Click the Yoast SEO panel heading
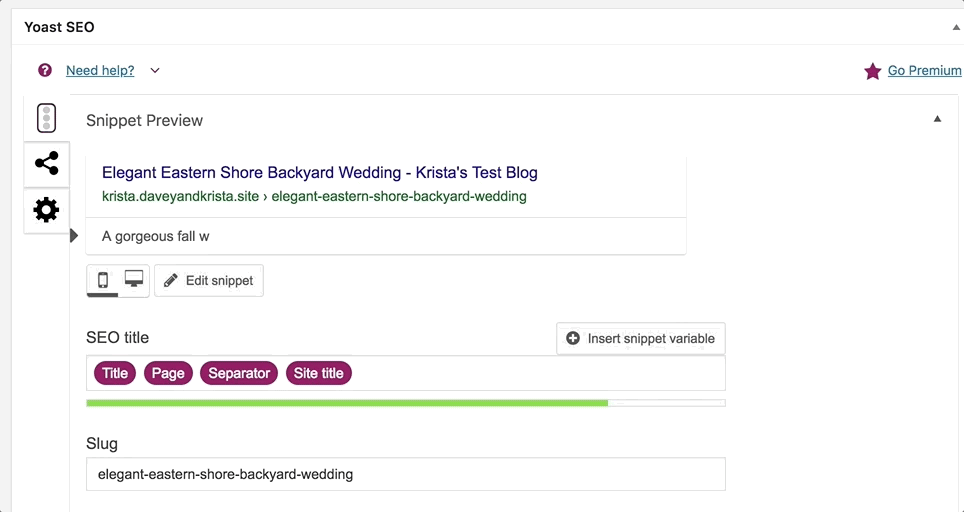Image resolution: width=964 pixels, height=512 pixels. pos(59,27)
